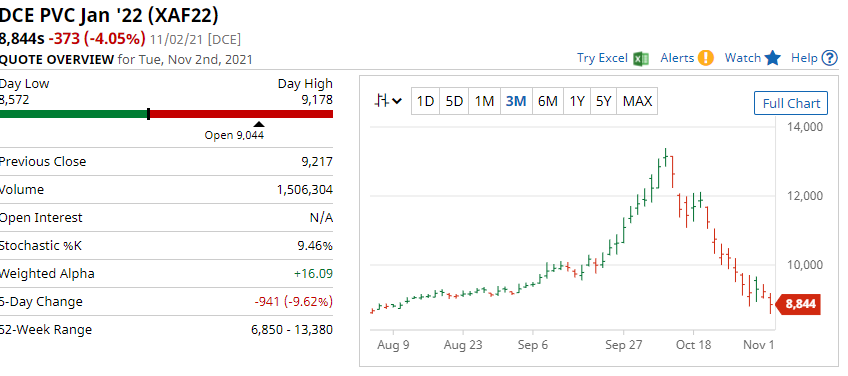Click the Sep 27 date axis label
The height and width of the screenshot is (376, 848).
click(623, 345)
